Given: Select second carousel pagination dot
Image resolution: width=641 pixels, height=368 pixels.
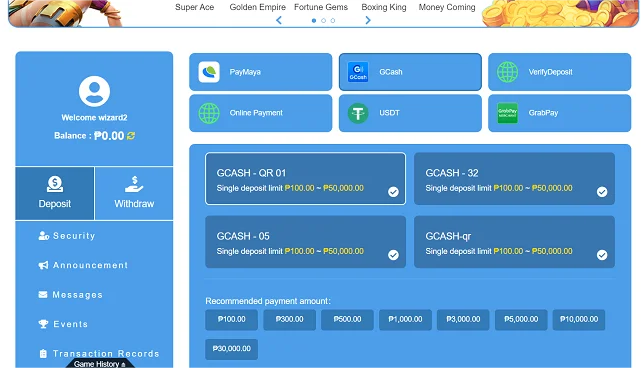Looking at the screenshot, I should pyautogui.click(x=323, y=20).
